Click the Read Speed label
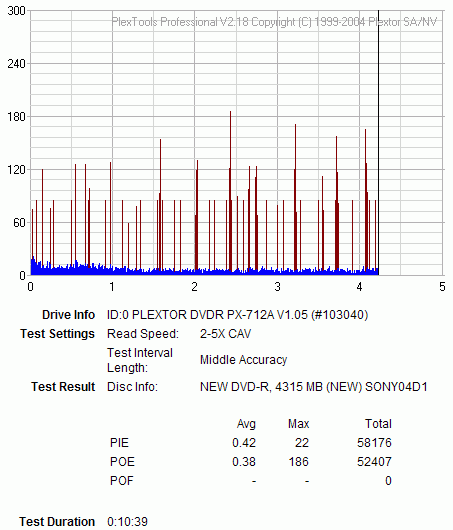453x530 pixels. click(143, 334)
